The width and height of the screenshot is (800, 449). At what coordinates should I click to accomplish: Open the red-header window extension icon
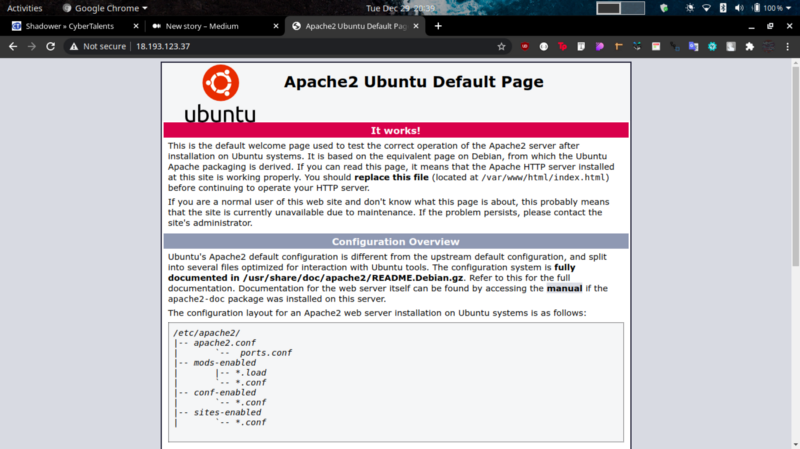pyautogui.click(x=656, y=46)
